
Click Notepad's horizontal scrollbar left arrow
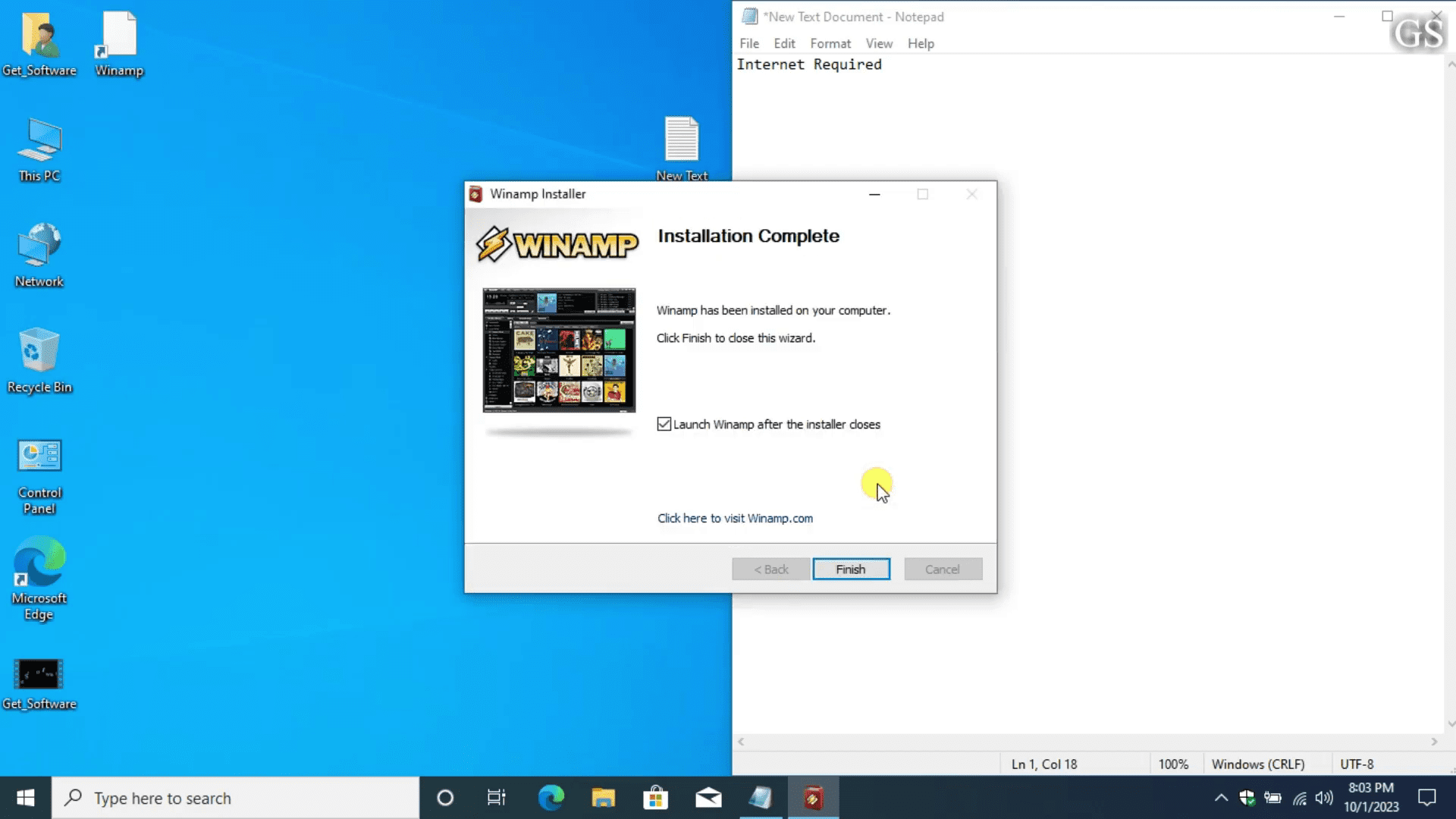click(x=741, y=742)
